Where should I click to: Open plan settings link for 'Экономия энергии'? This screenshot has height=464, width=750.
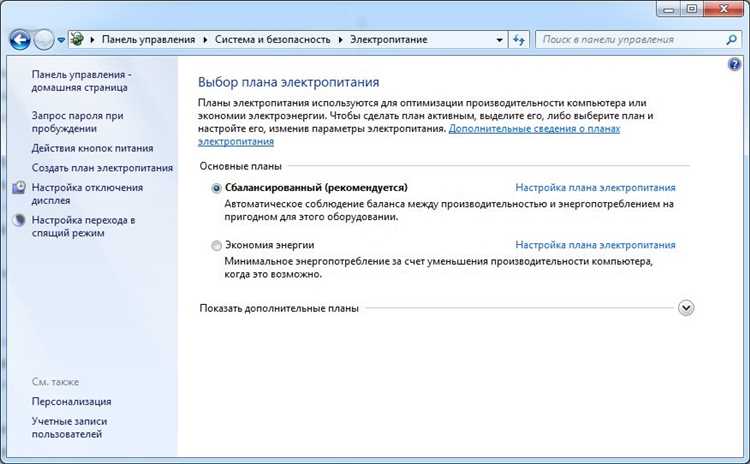595,245
